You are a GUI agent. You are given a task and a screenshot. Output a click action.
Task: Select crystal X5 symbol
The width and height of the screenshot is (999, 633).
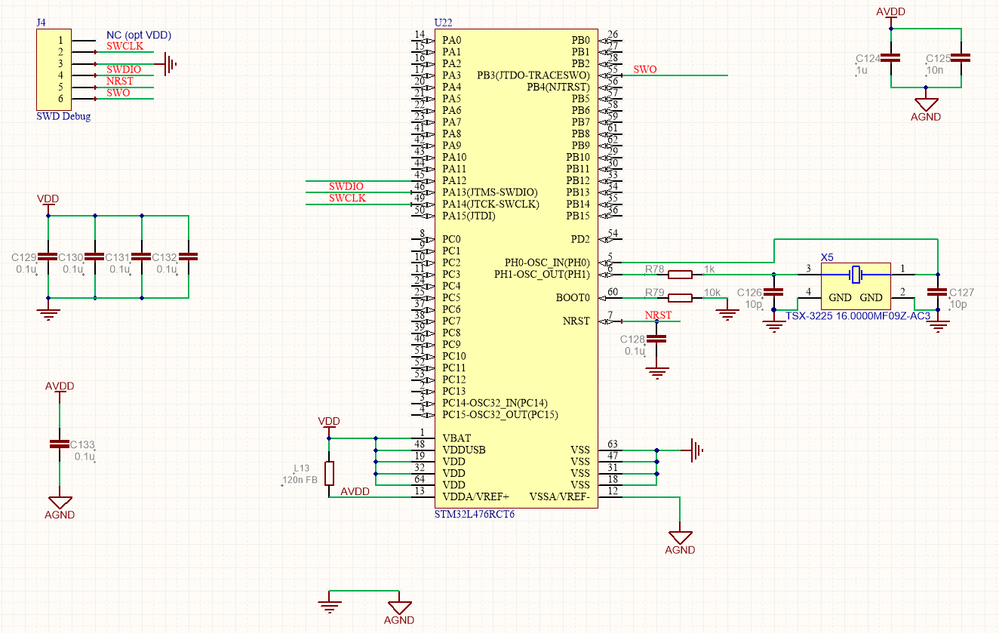coord(856,286)
